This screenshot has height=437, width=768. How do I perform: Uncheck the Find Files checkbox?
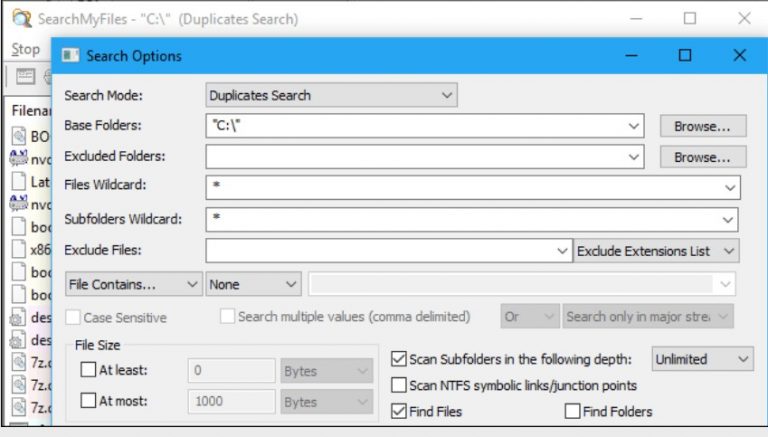coord(399,411)
